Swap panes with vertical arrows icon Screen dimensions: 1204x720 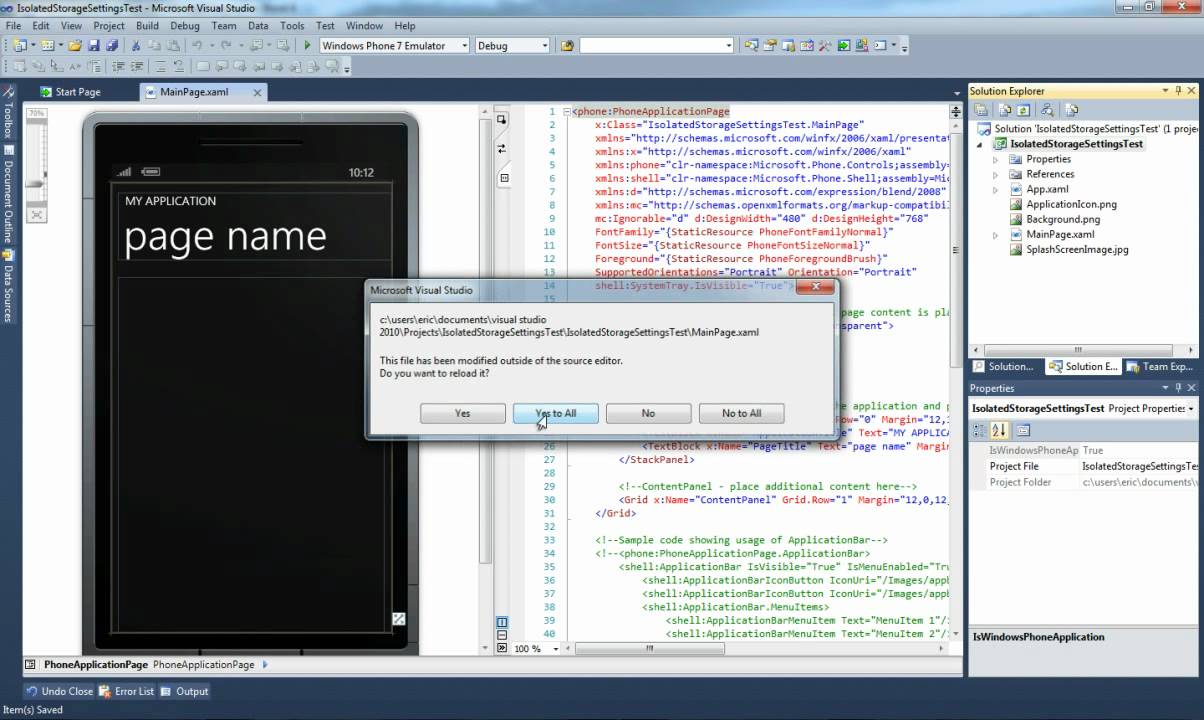503,147
